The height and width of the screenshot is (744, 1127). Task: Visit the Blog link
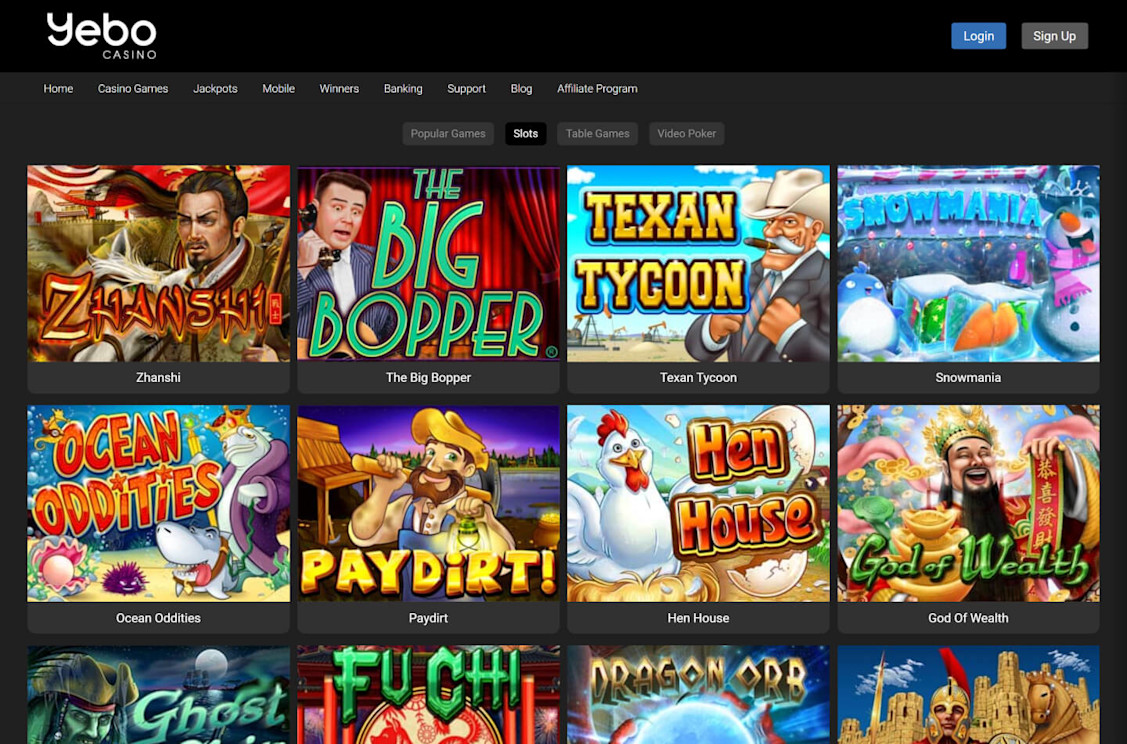521,88
